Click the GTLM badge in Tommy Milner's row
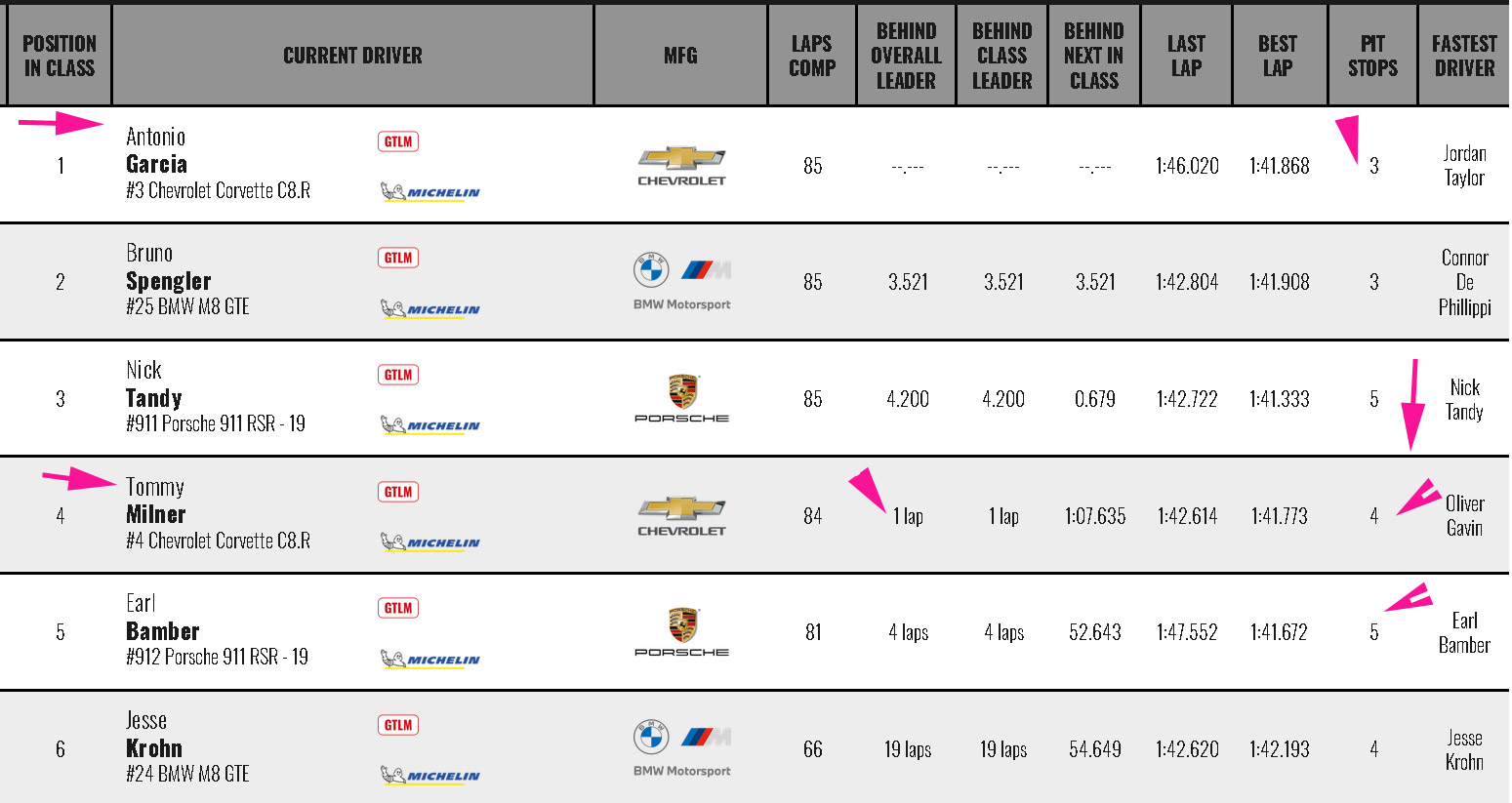 (x=398, y=492)
